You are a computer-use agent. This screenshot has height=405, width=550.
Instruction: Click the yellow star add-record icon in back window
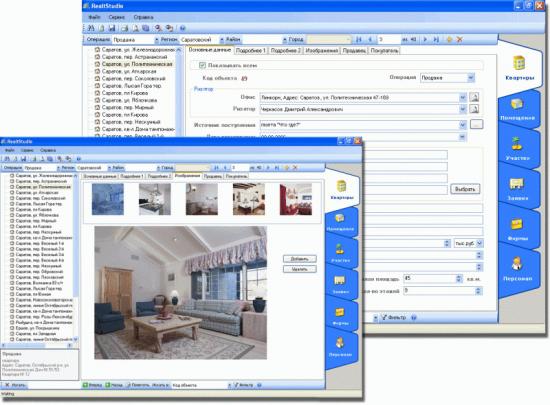[x=449, y=40]
